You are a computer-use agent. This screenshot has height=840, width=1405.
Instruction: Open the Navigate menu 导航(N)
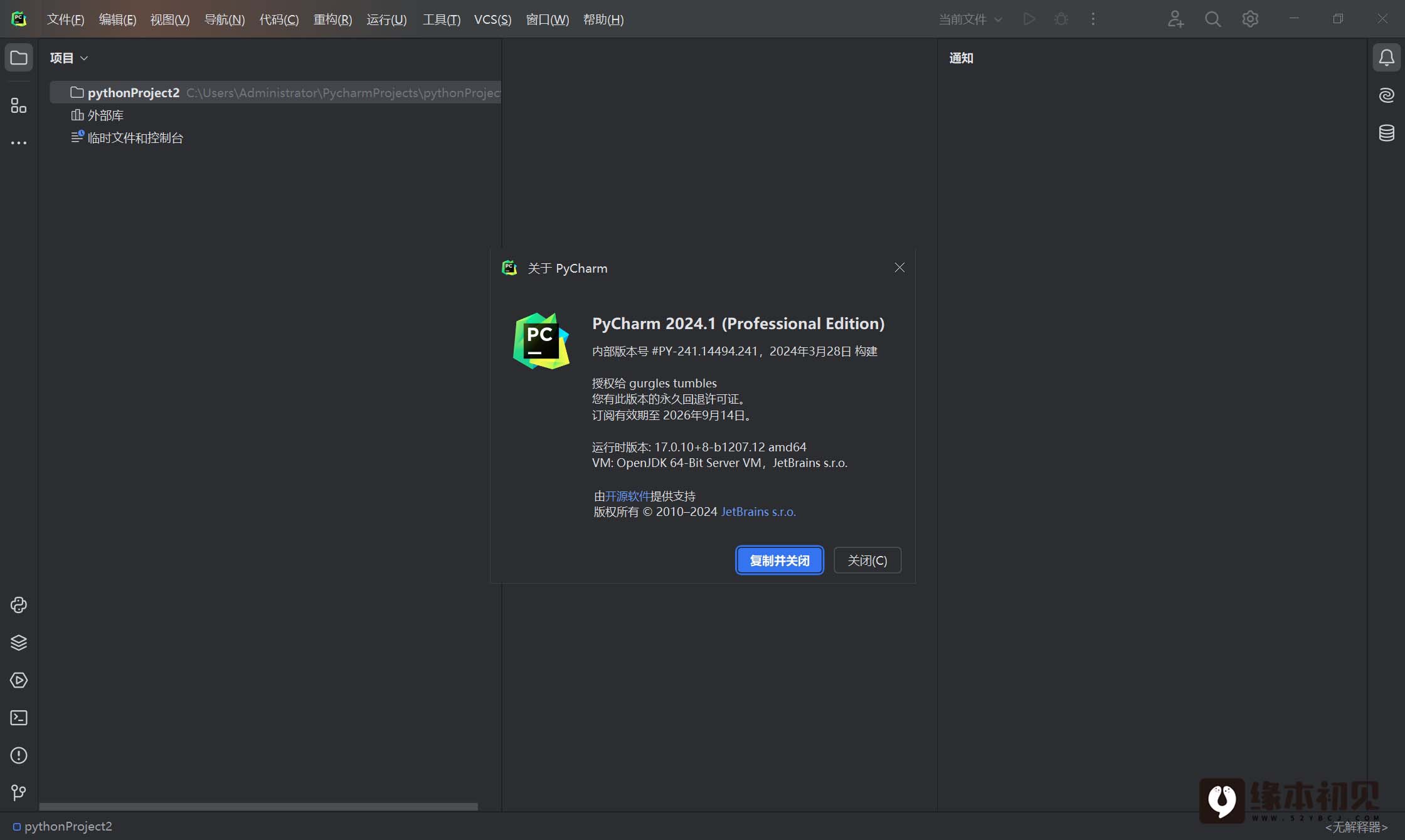[225, 19]
